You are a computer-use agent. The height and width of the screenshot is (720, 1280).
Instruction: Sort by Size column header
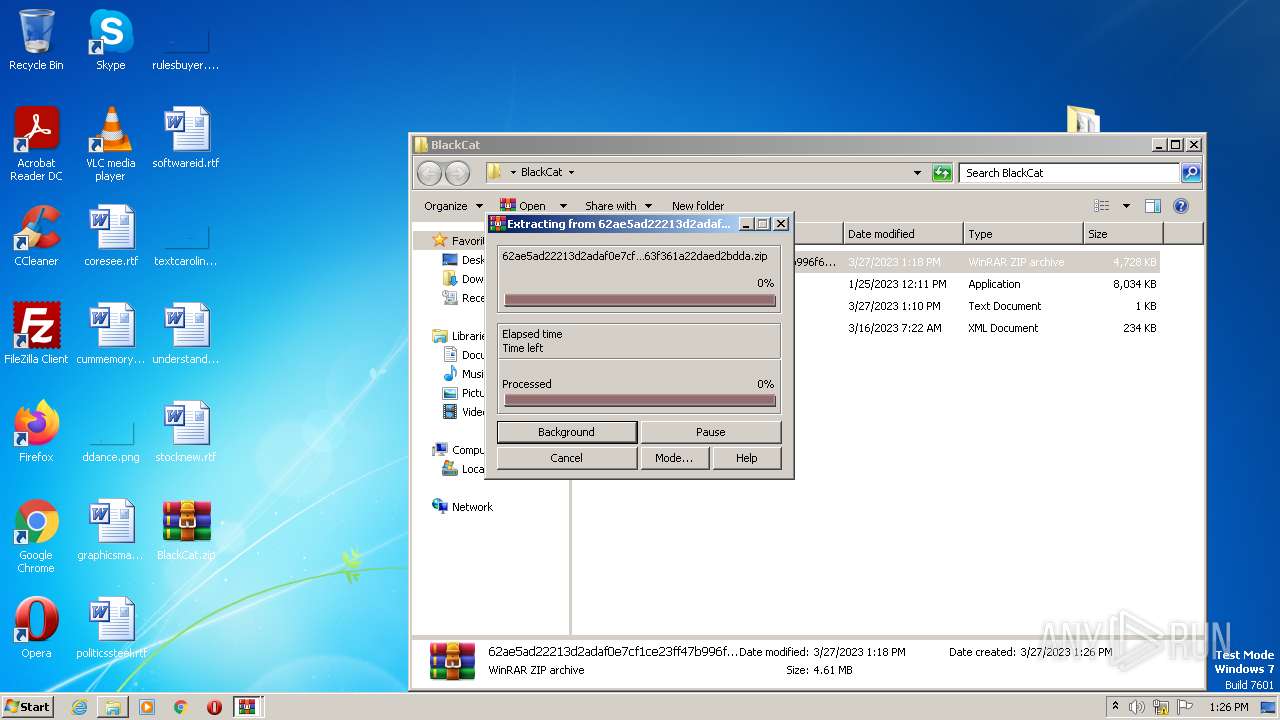pos(1123,234)
